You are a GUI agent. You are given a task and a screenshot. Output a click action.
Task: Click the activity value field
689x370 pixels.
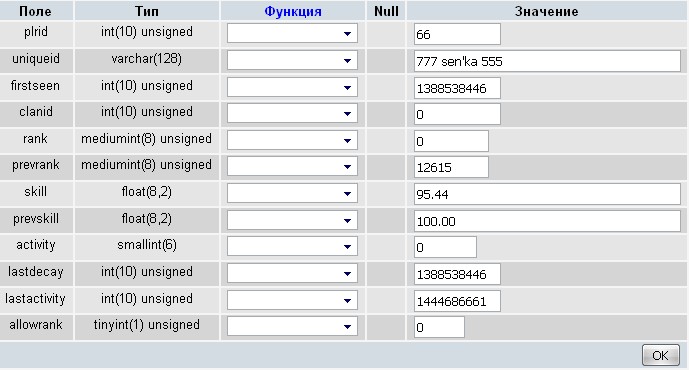tap(445, 247)
